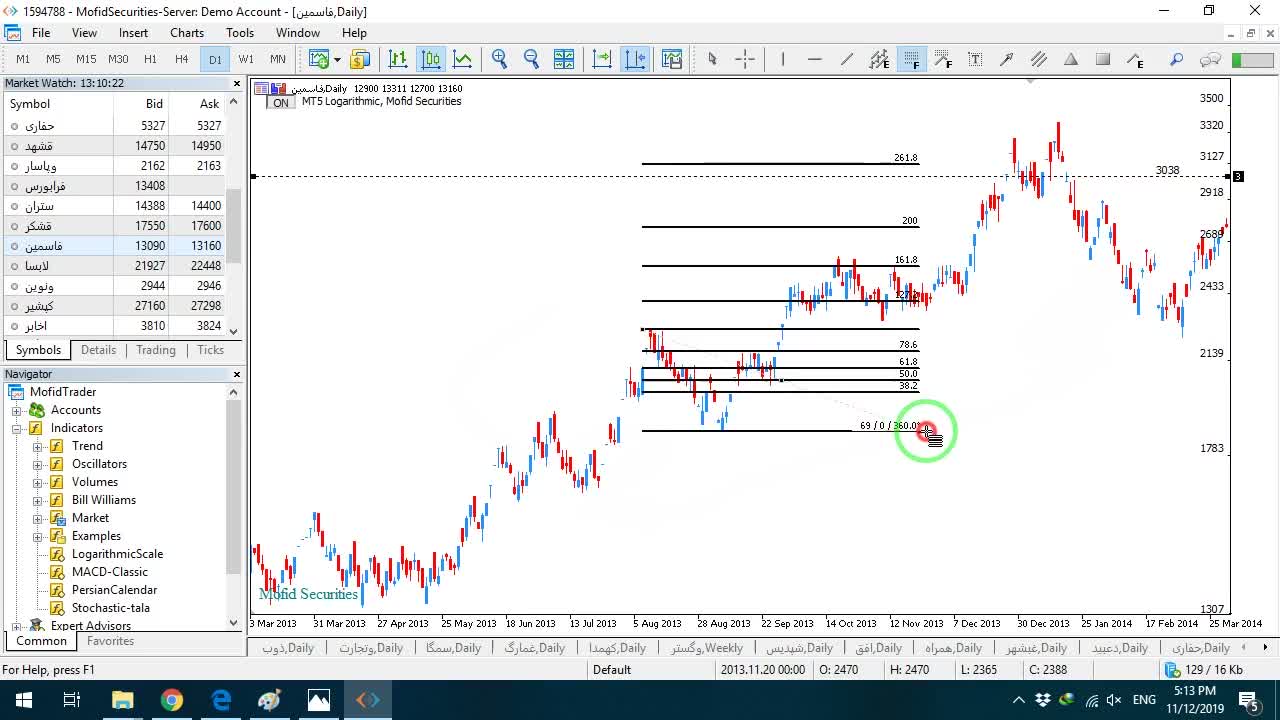Expand the Bill Williams folder
This screenshot has height=720, width=1280.
38,500
